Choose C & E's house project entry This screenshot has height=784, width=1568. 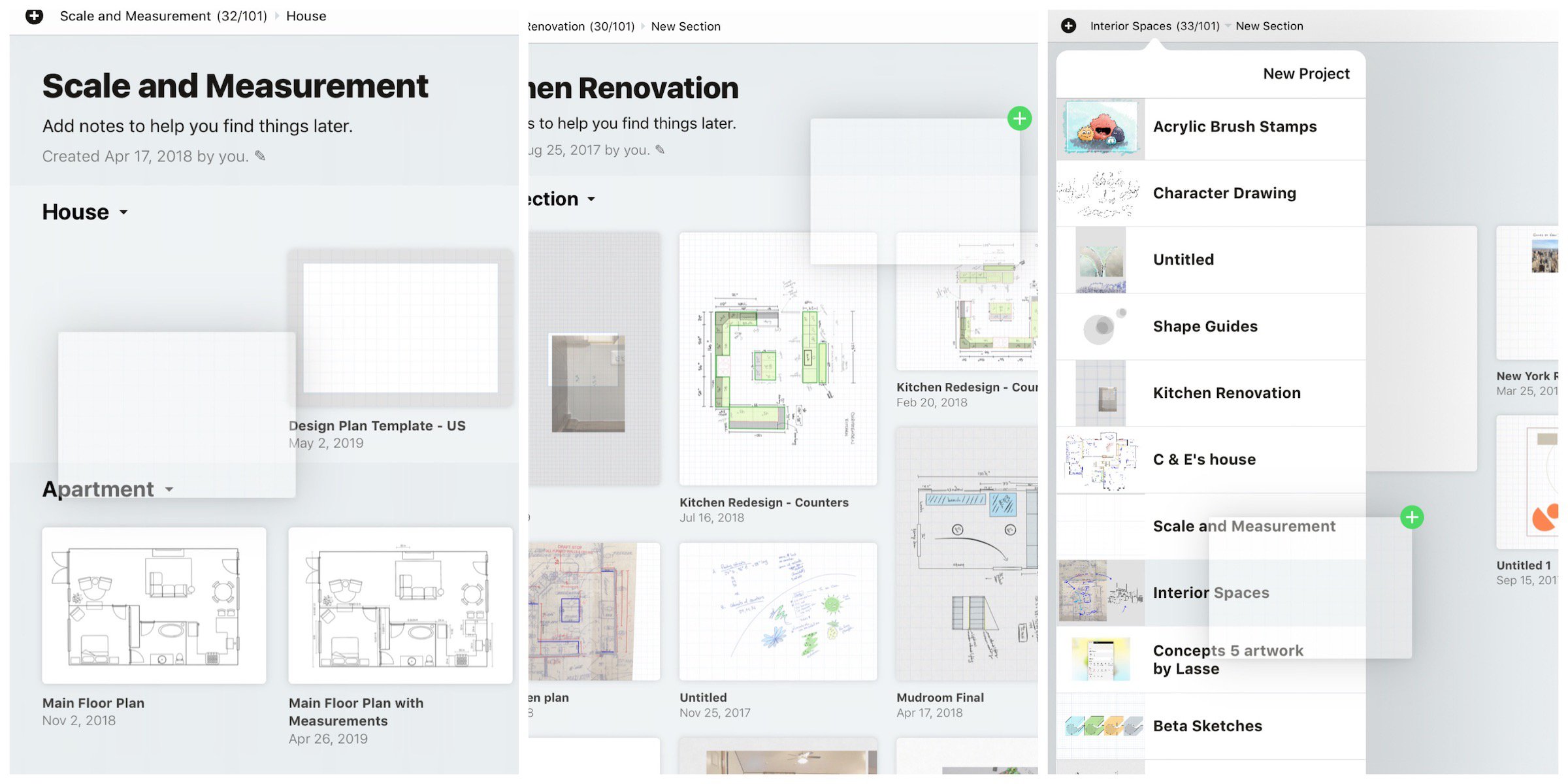pyautogui.click(x=1203, y=459)
